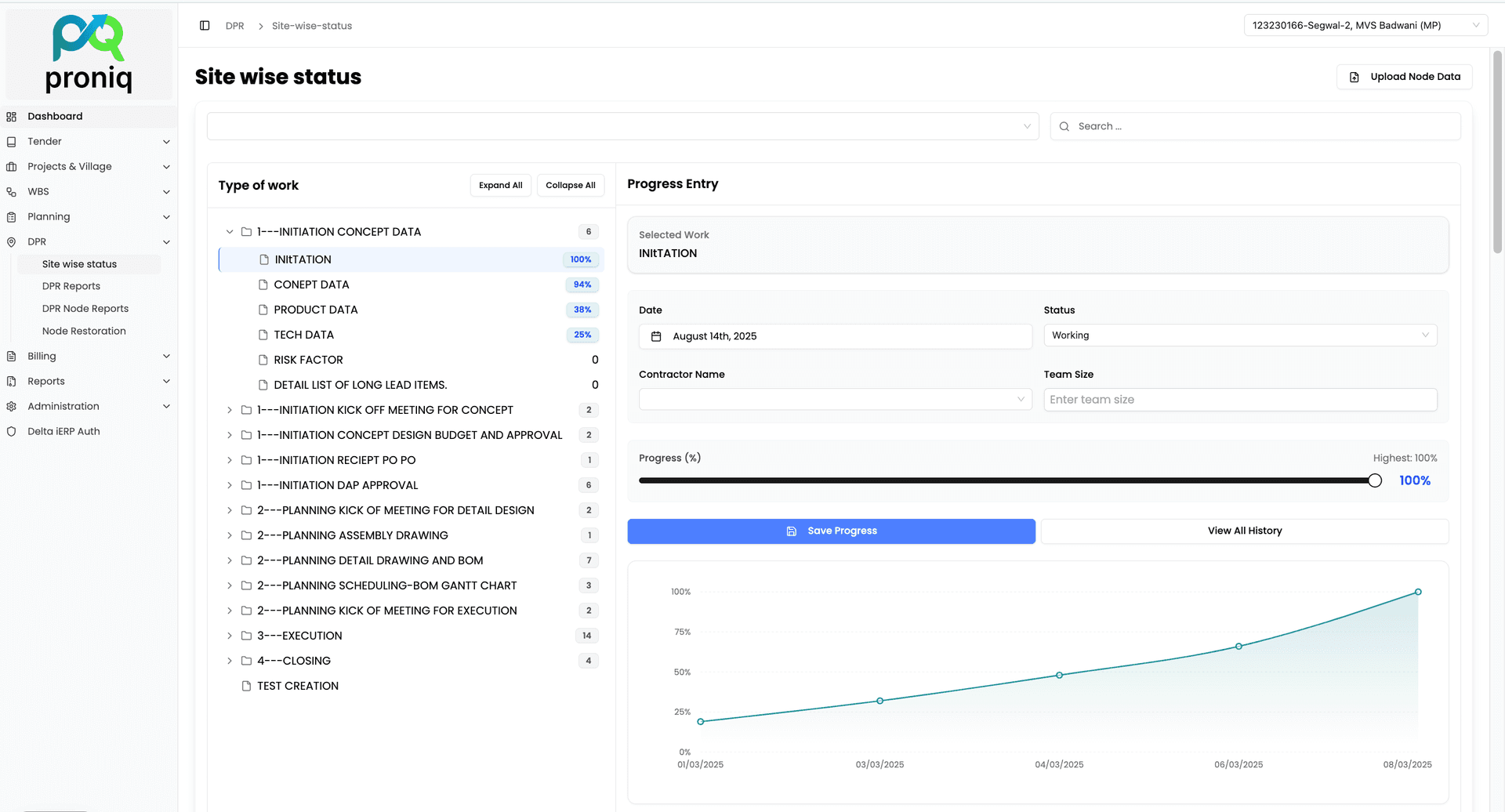Expand the 3---EXECUTION folder
This screenshot has height=812, width=1505.
point(230,636)
